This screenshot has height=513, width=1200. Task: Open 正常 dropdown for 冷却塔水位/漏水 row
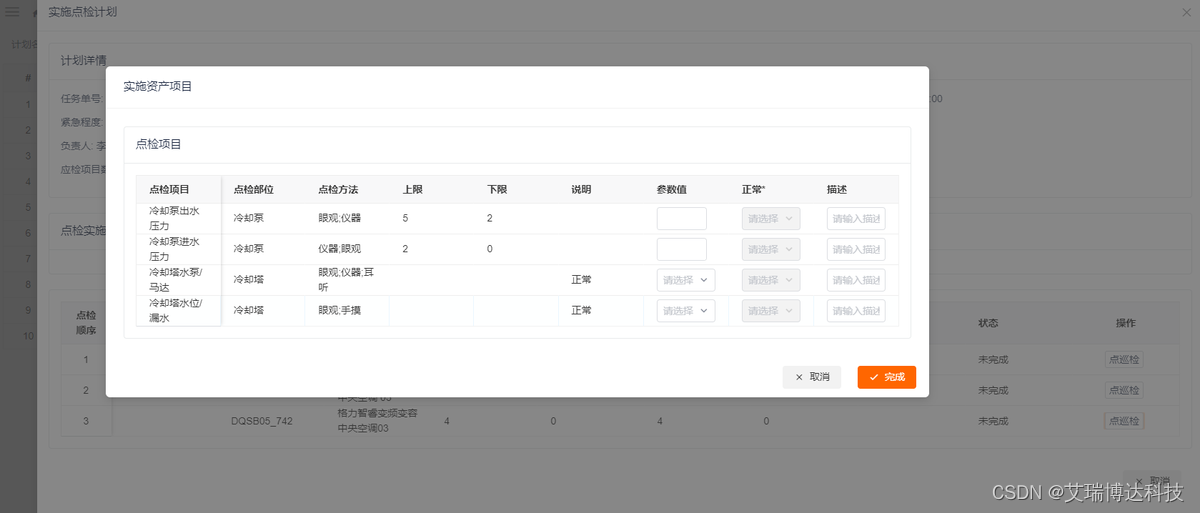(771, 311)
